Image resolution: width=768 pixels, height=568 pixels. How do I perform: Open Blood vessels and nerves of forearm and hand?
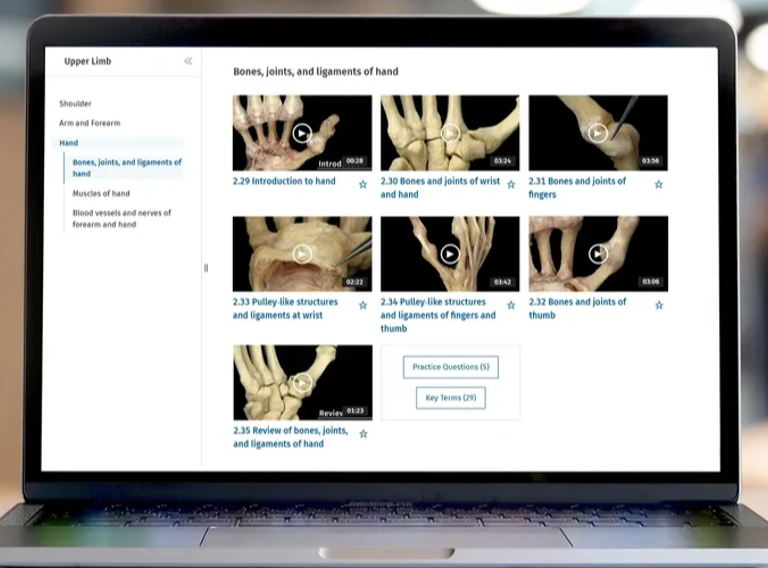tap(121, 219)
